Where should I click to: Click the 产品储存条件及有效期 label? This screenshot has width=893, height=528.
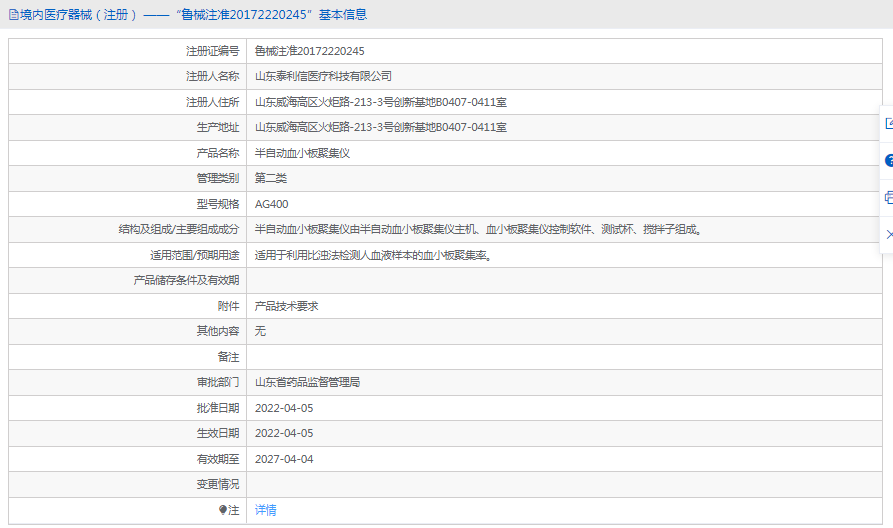(186, 280)
